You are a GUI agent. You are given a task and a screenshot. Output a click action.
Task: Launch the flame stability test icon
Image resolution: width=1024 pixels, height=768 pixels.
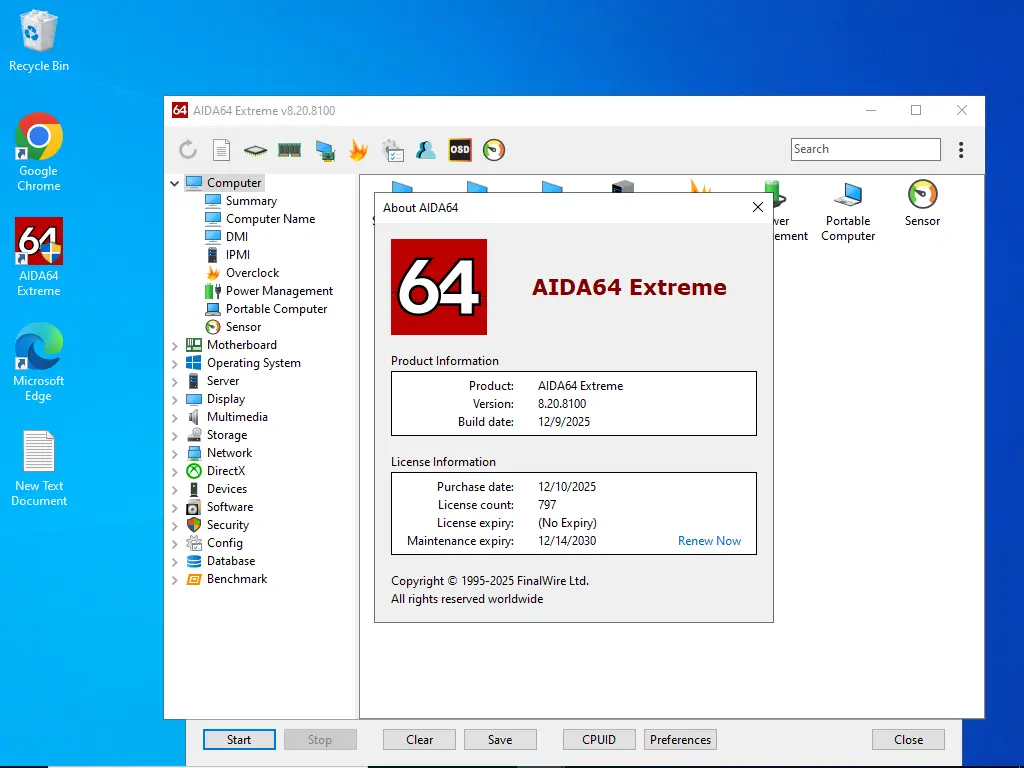[358, 150]
